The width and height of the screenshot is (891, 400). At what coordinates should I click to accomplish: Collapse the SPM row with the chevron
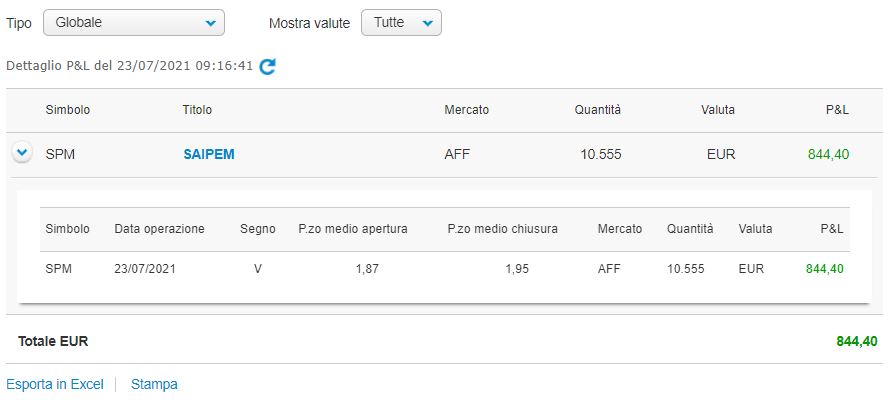click(x=22, y=153)
